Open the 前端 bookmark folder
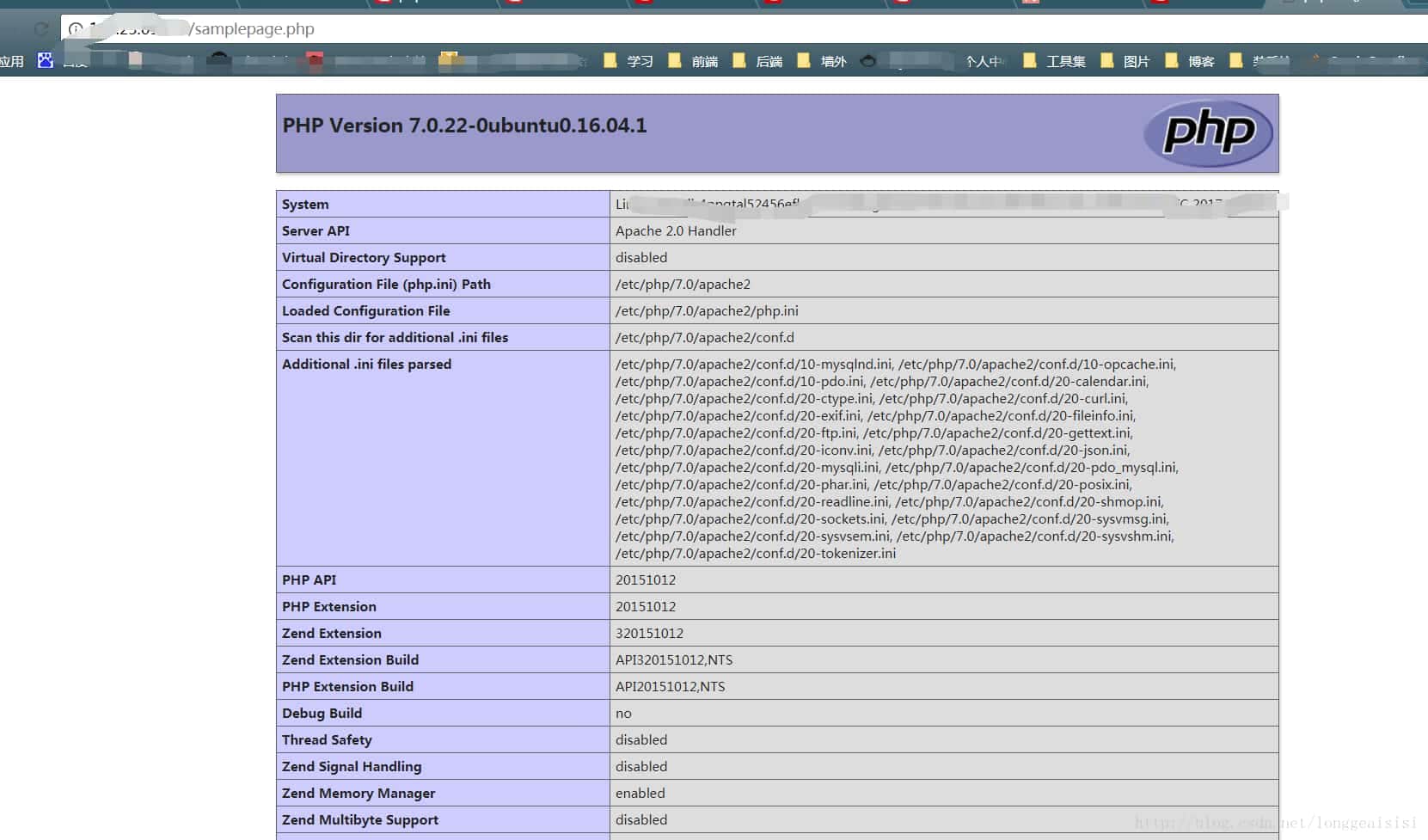 [694, 61]
